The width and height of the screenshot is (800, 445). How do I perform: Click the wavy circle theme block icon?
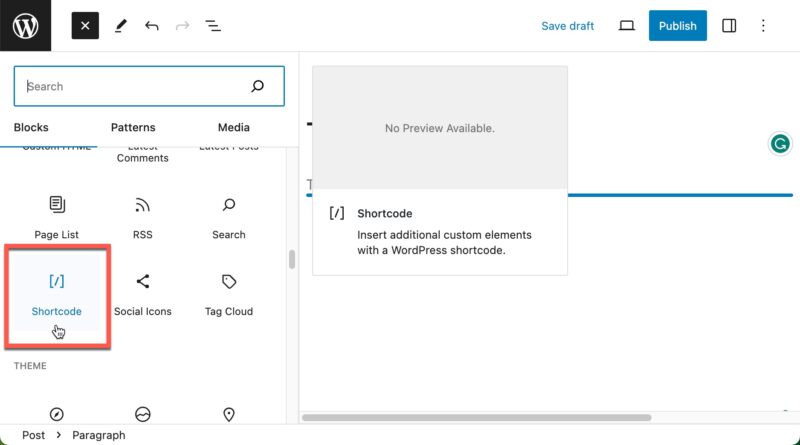(x=142, y=414)
